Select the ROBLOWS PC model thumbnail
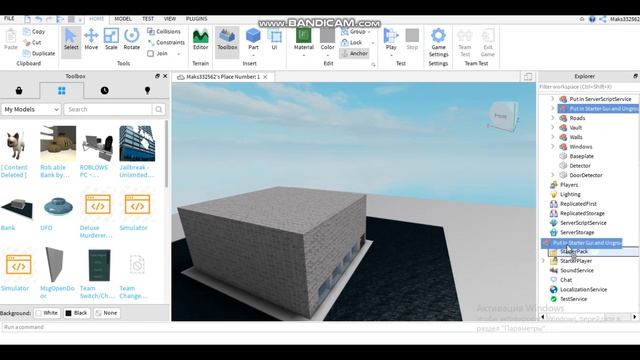The height and width of the screenshot is (360, 640). point(97,144)
